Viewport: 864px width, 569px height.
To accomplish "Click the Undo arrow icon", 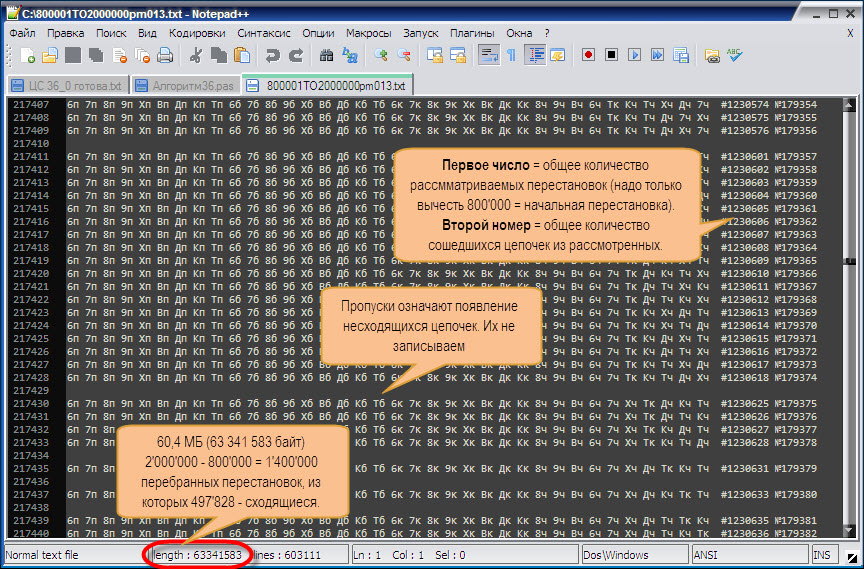I will coord(272,55).
